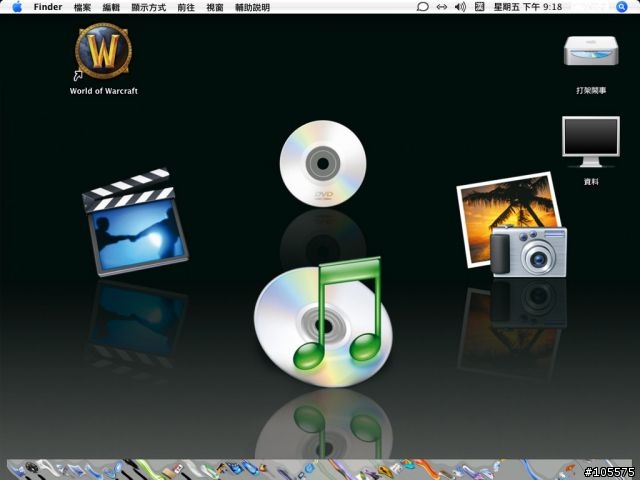Click the iPhoto camera and photo graphic

[x=512, y=226]
